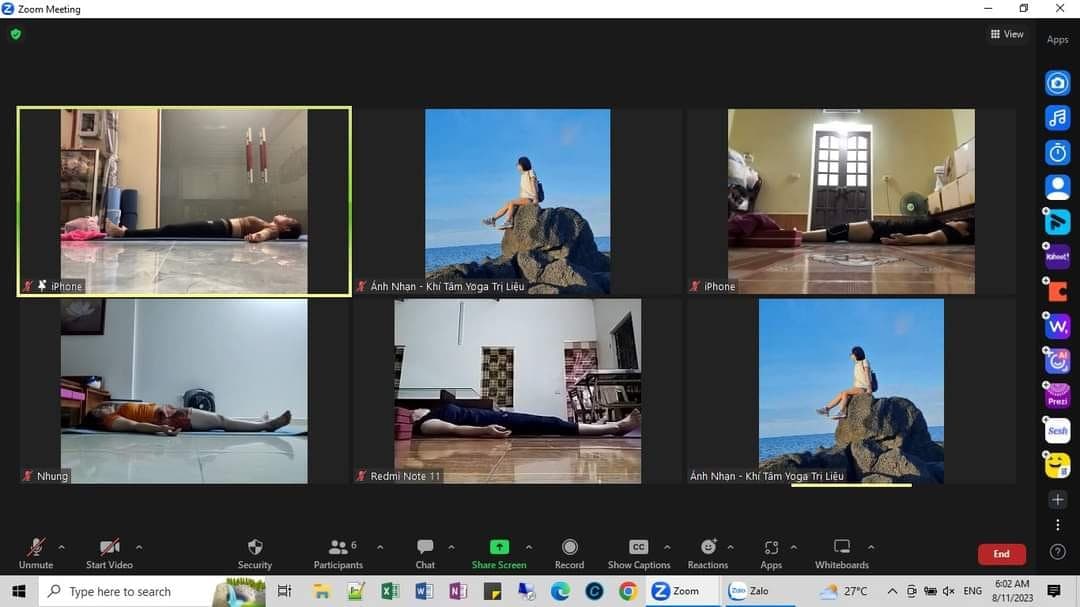Show hidden system tray icons

(892, 591)
